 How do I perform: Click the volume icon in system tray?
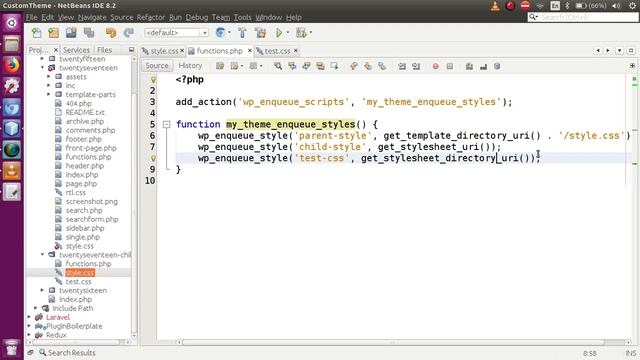pyautogui.click(x=616, y=6)
